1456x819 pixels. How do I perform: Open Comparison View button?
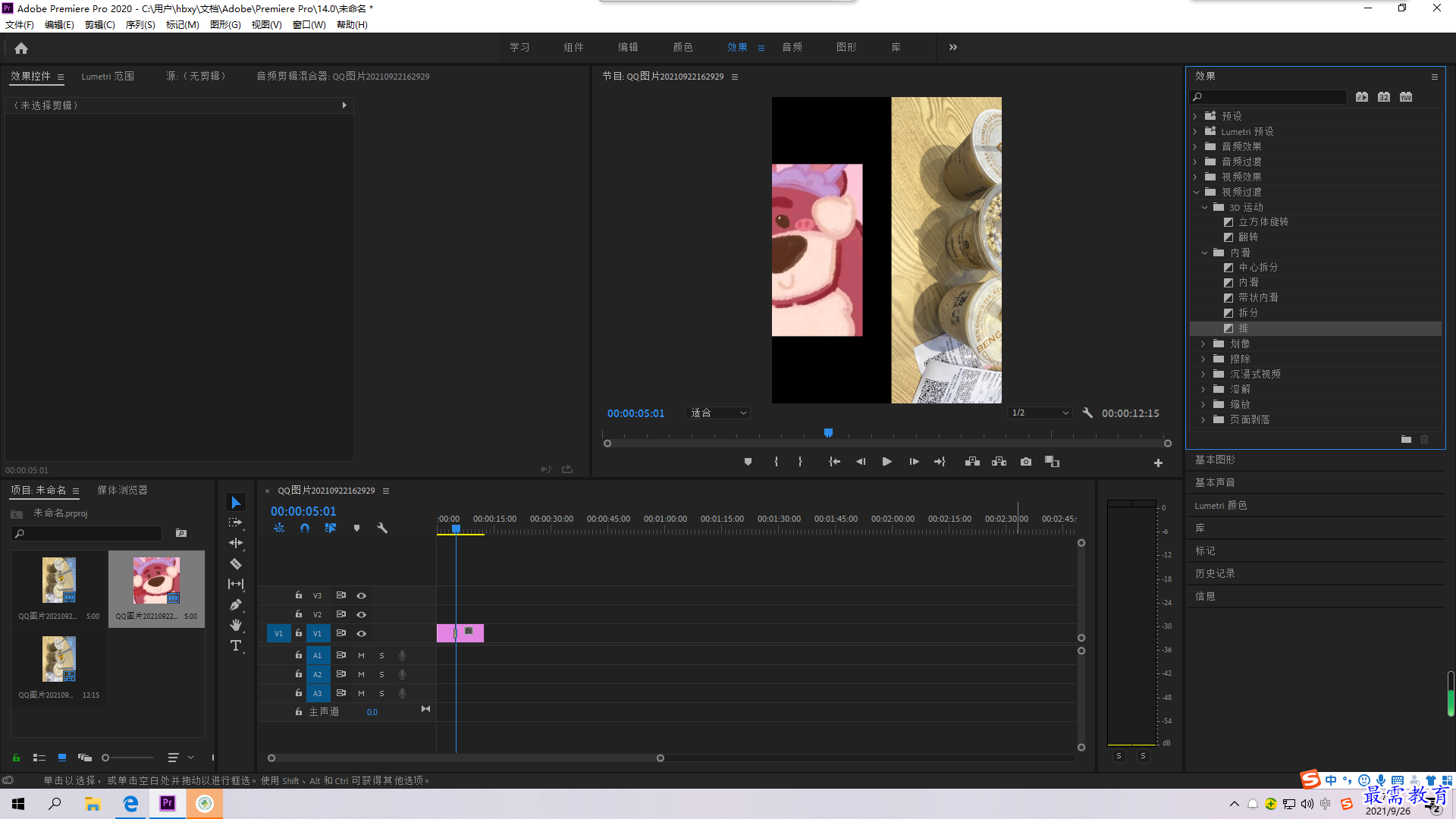[1052, 462]
